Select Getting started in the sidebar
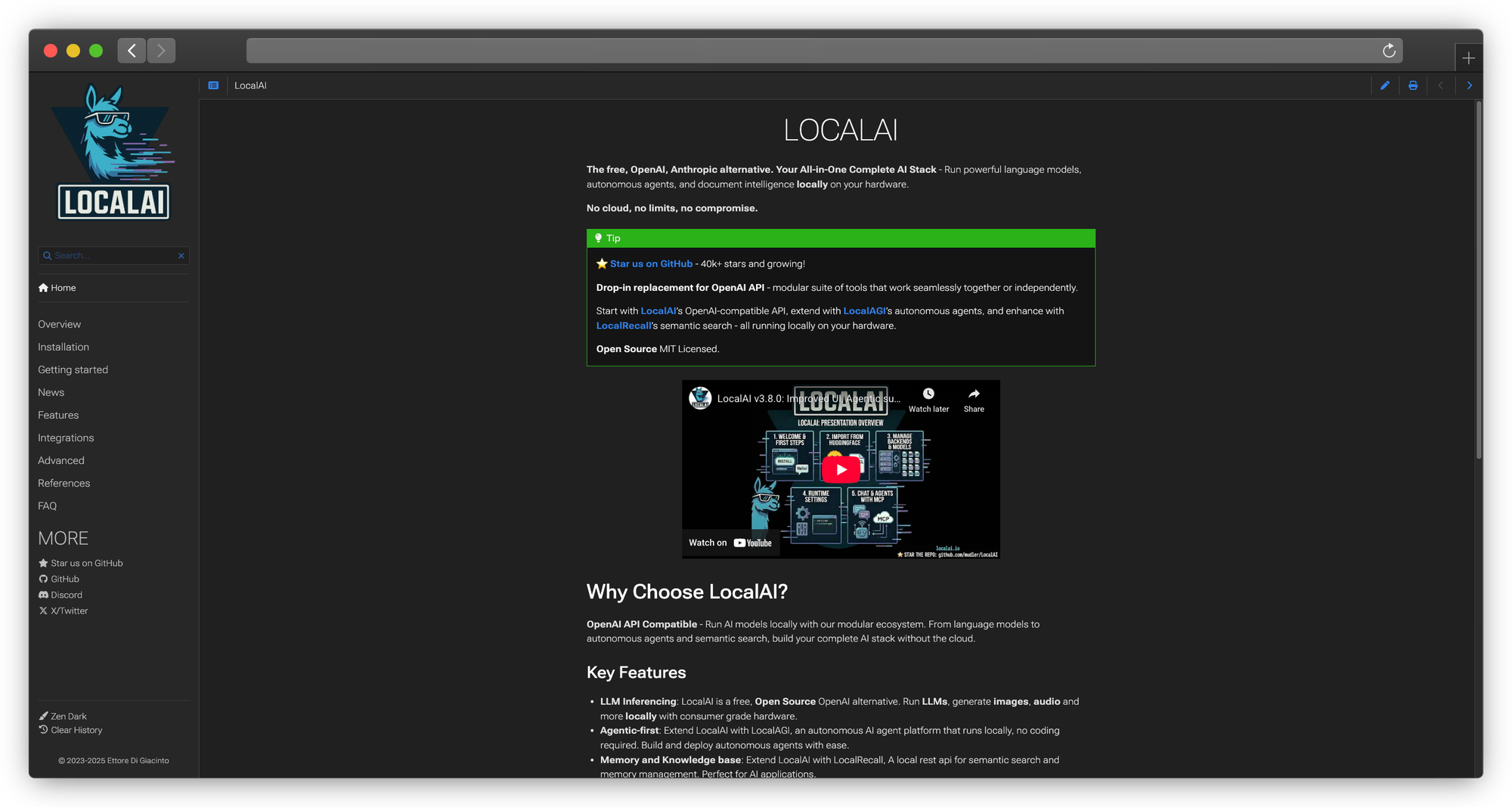Viewport: 1512px width, 807px height. [x=73, y=369]
